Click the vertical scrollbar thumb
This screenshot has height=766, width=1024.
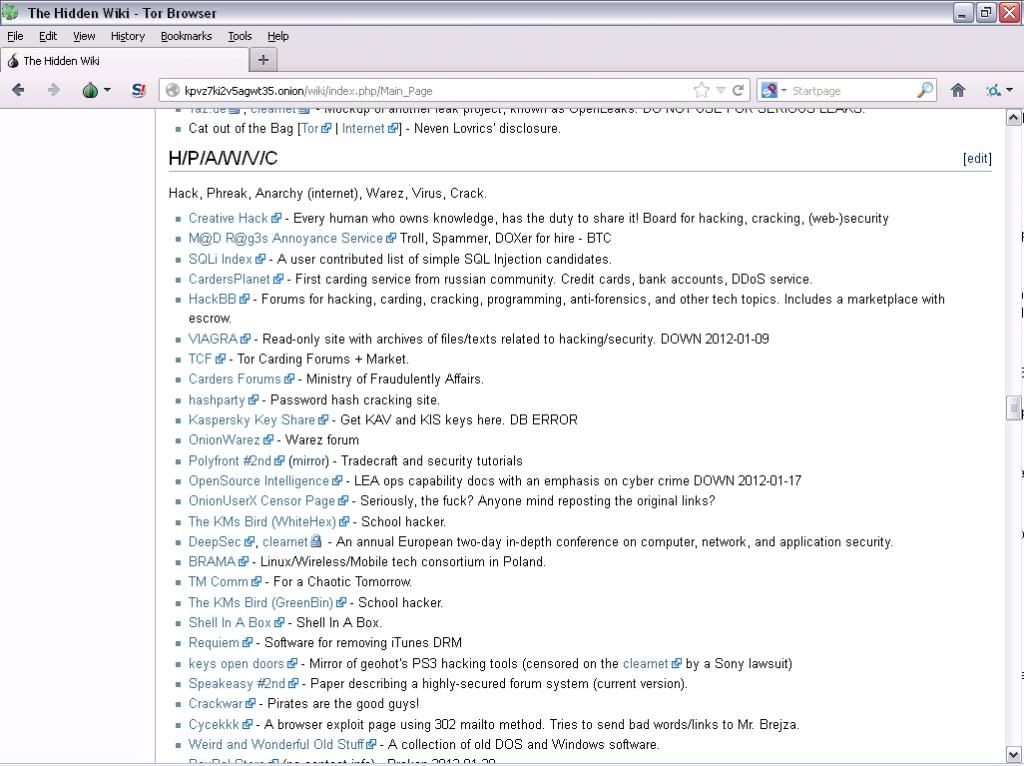[x=1013, y=407]
